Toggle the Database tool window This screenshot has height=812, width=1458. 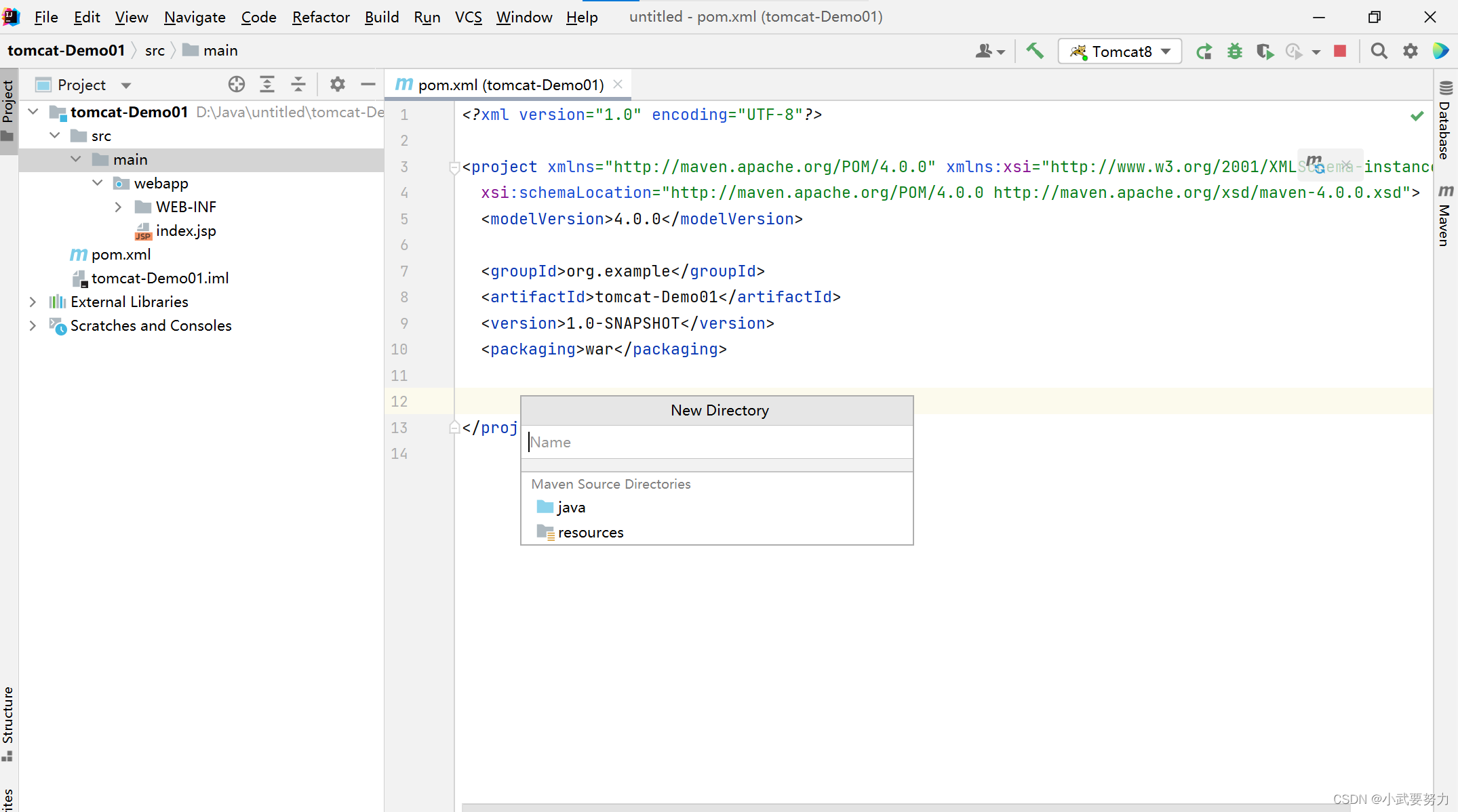click(1445, 121)
